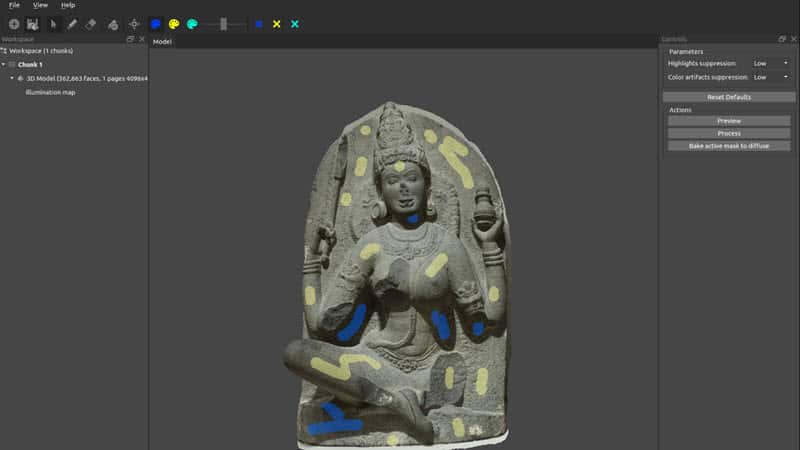Click the blue square mask icon
The image size is (800, 450).
[259, 24]
